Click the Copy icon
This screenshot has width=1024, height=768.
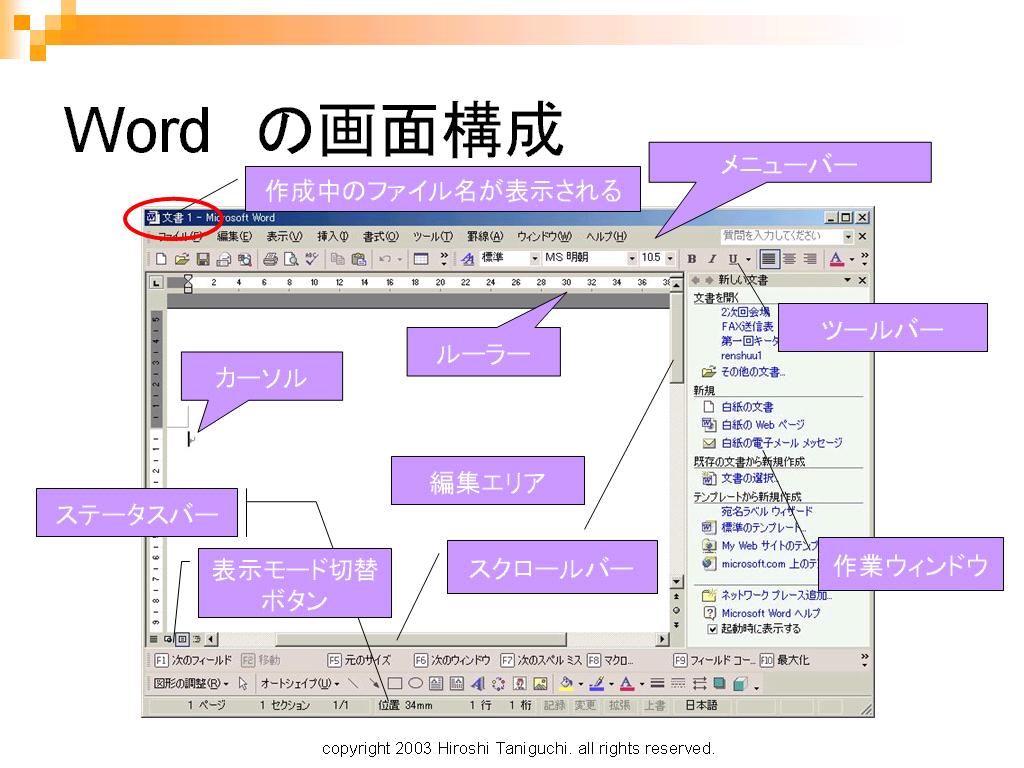[x=337, y=259]
